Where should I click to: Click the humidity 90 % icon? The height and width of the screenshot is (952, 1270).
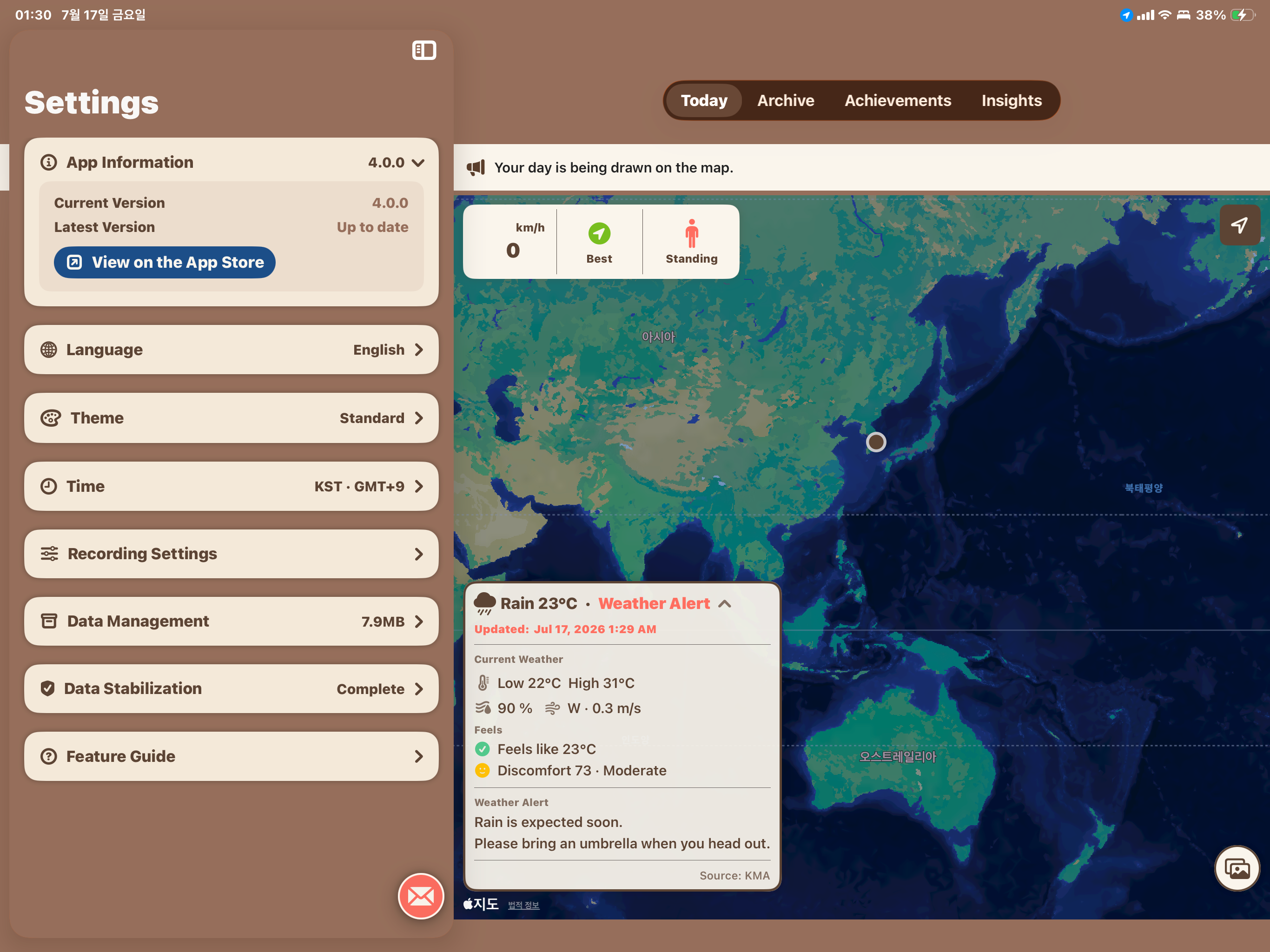(483, 708)
